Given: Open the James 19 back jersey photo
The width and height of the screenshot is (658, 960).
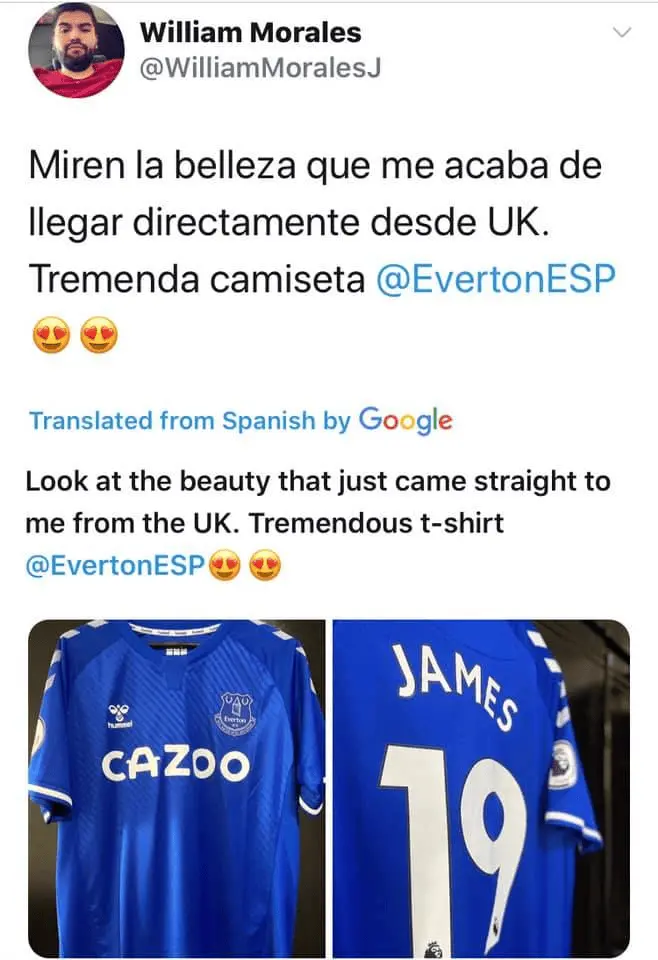Looking at the screenshot, I should (x=480, y=788).
